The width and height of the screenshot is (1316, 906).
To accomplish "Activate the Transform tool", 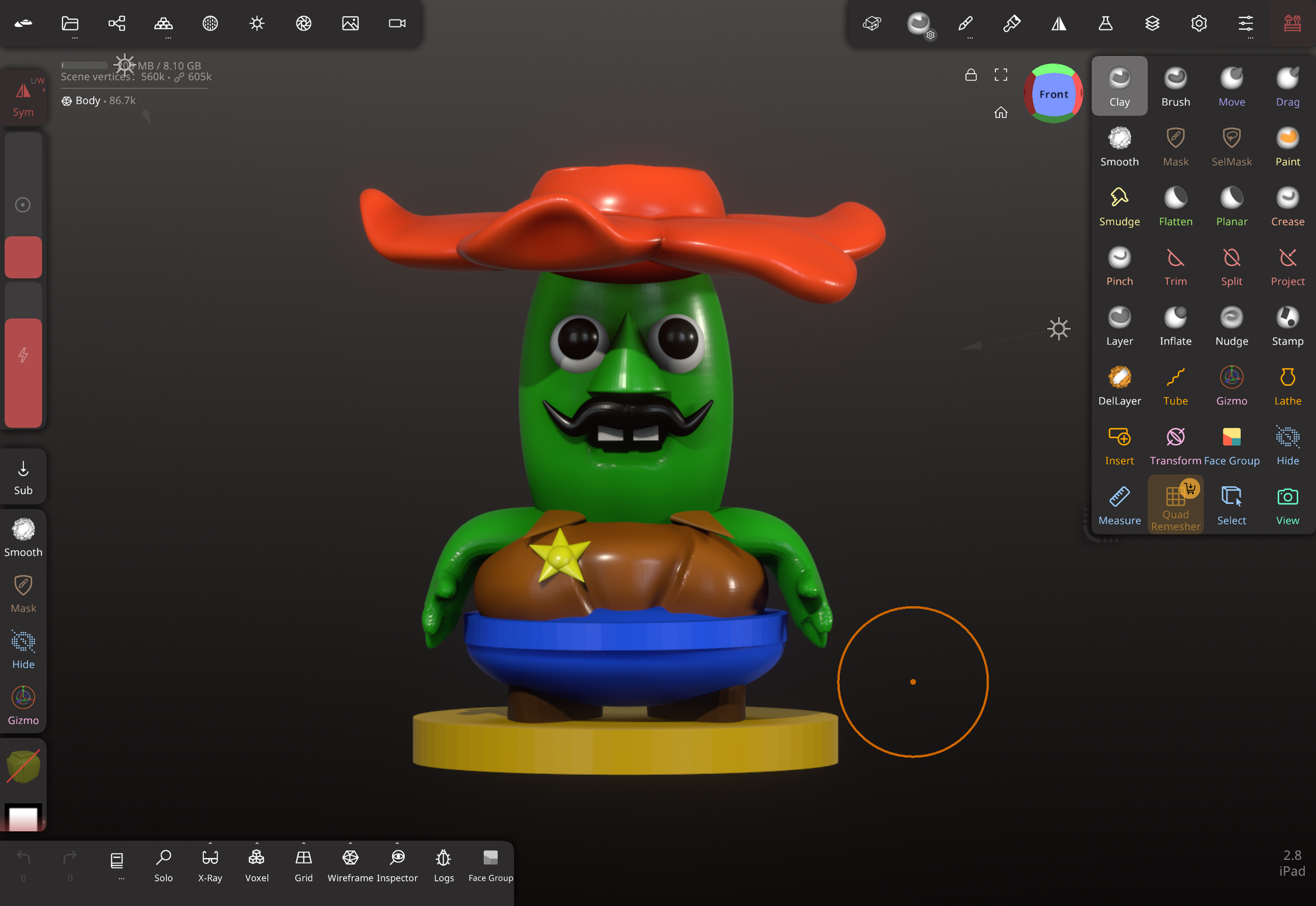I will pos(1175,445).
